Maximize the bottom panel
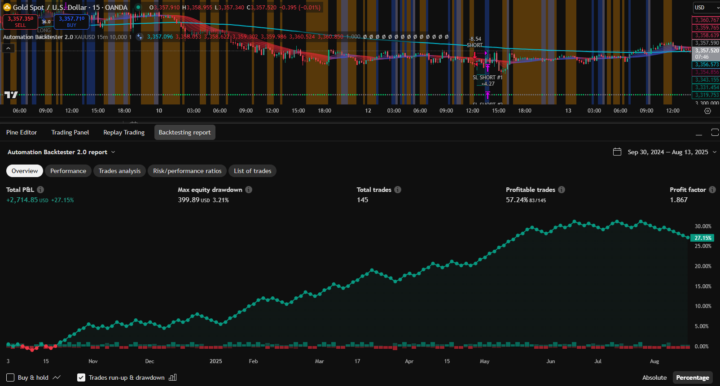Screen dimensions: 720x386 (x=714, y=132)
